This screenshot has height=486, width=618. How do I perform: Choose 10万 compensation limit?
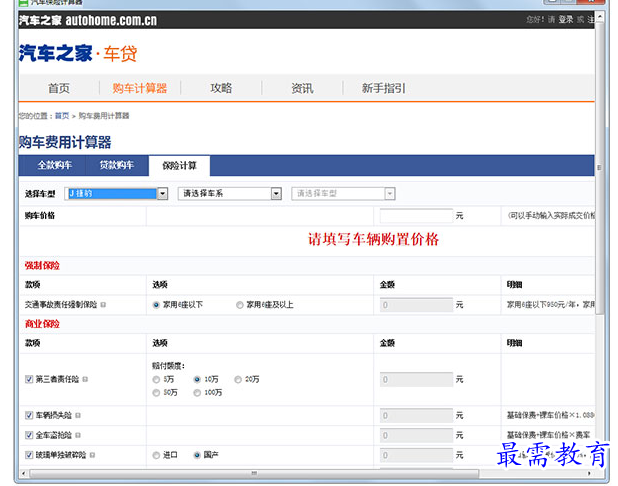pyautogui.click(x=197, y=379)
